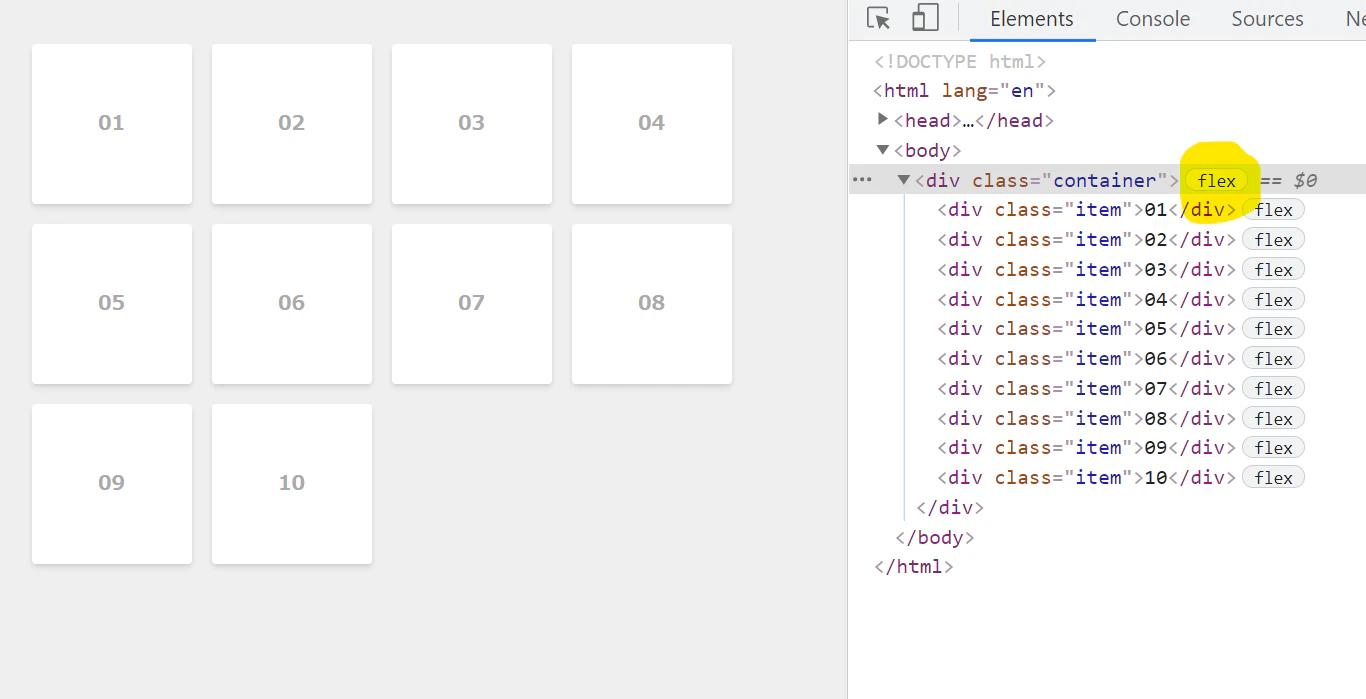Click the 01 card on the page
The width and height of the screenshot is (1366, 699).
tap(112, 124)
